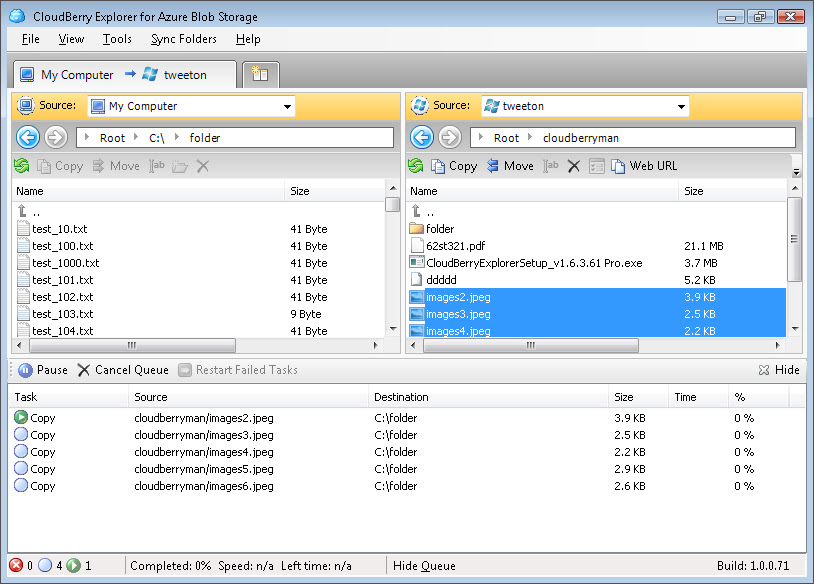Select the My Computer to tweeton tab
The height and width of the screenshot is (584, 814).
click(x=125, y=75)
